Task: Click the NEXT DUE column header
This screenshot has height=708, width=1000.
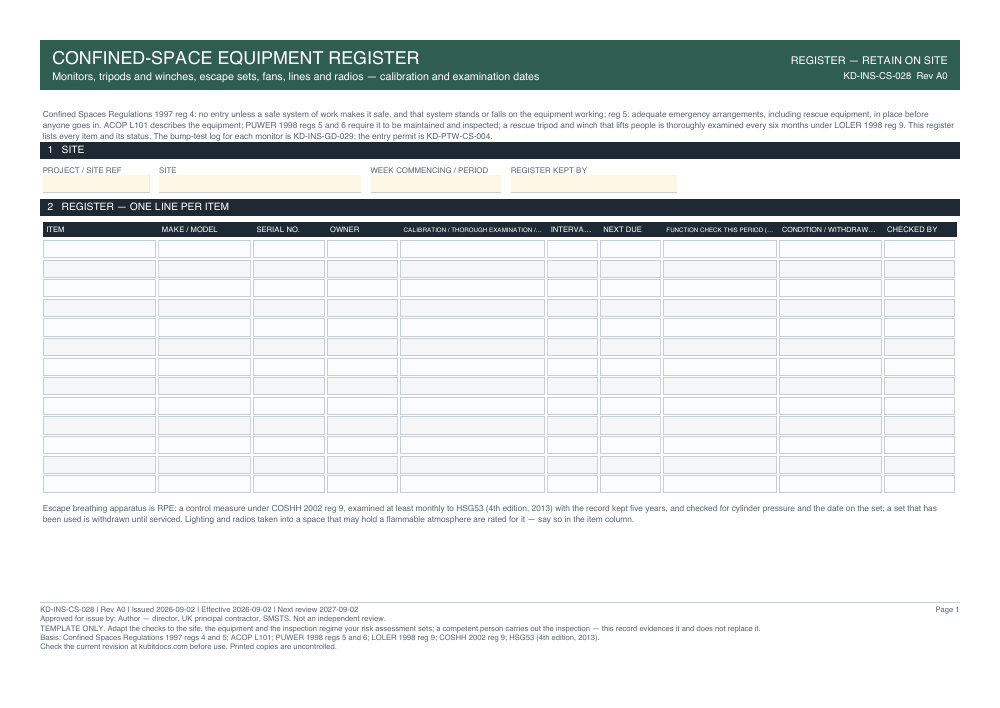Action: point(622,230)
